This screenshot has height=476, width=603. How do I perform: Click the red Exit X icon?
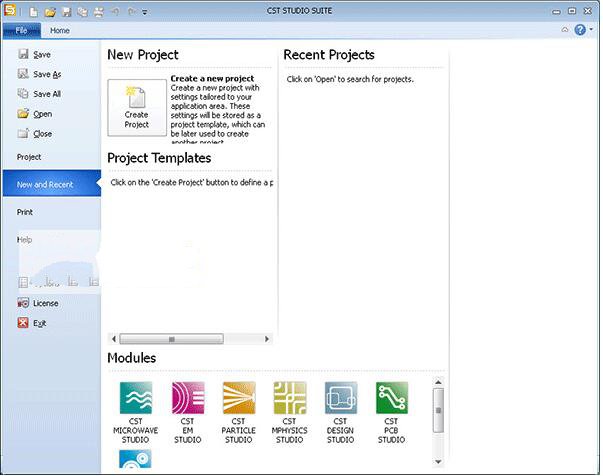(23, 323)
